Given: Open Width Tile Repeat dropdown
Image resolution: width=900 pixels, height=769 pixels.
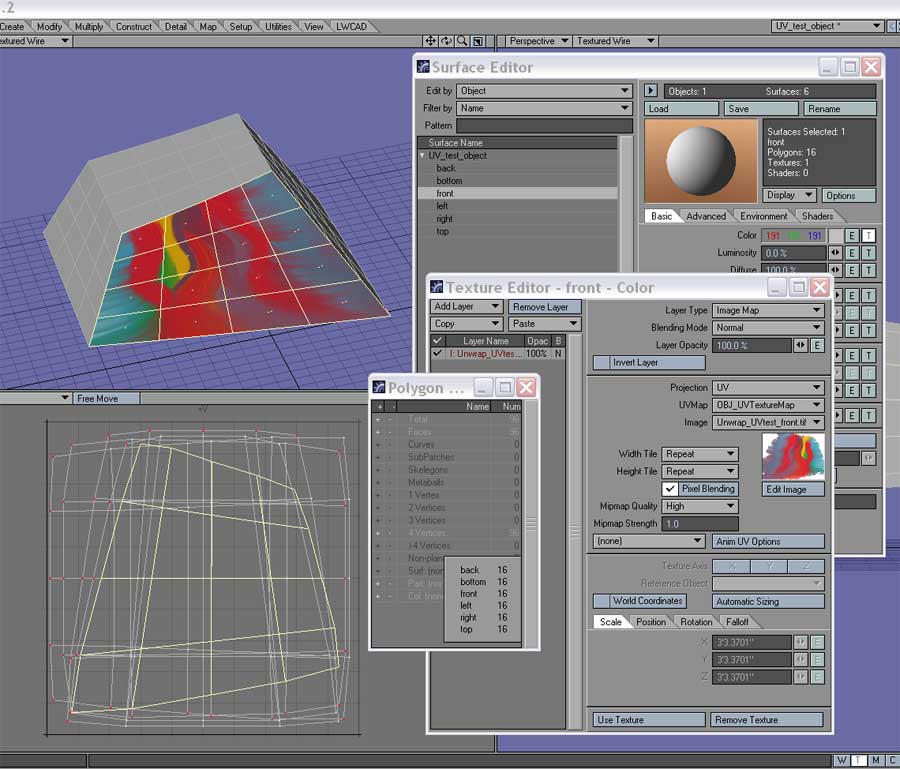Looking at the screenshot, I should point(700,454).
